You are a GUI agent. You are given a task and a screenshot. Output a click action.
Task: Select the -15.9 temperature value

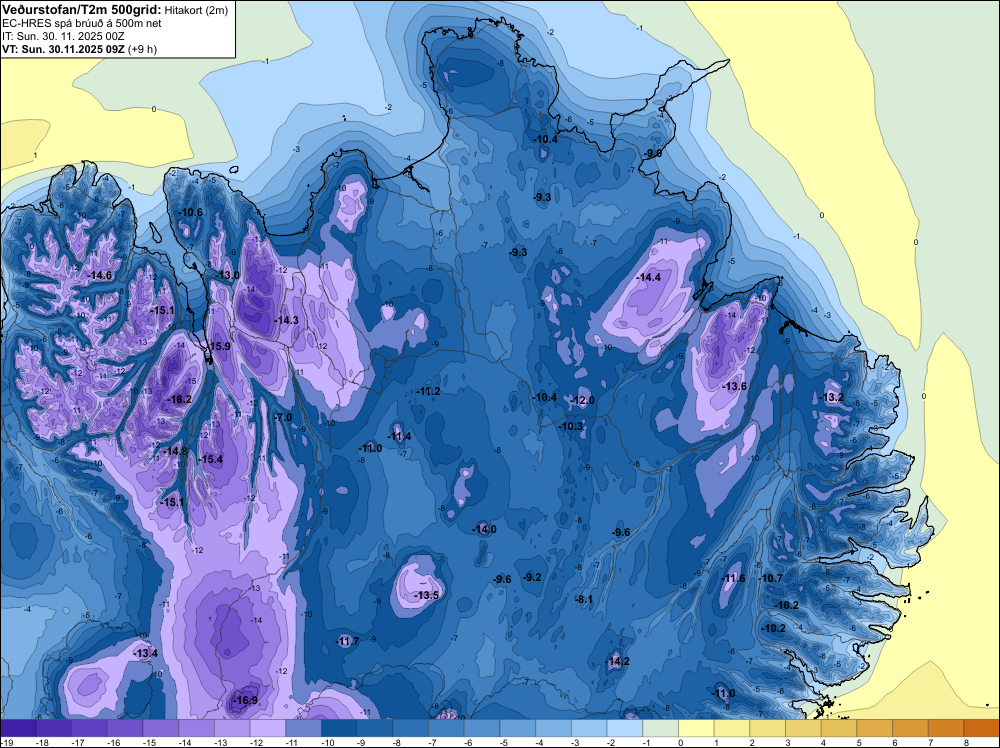pyautogui.click(x=219, y=346)
